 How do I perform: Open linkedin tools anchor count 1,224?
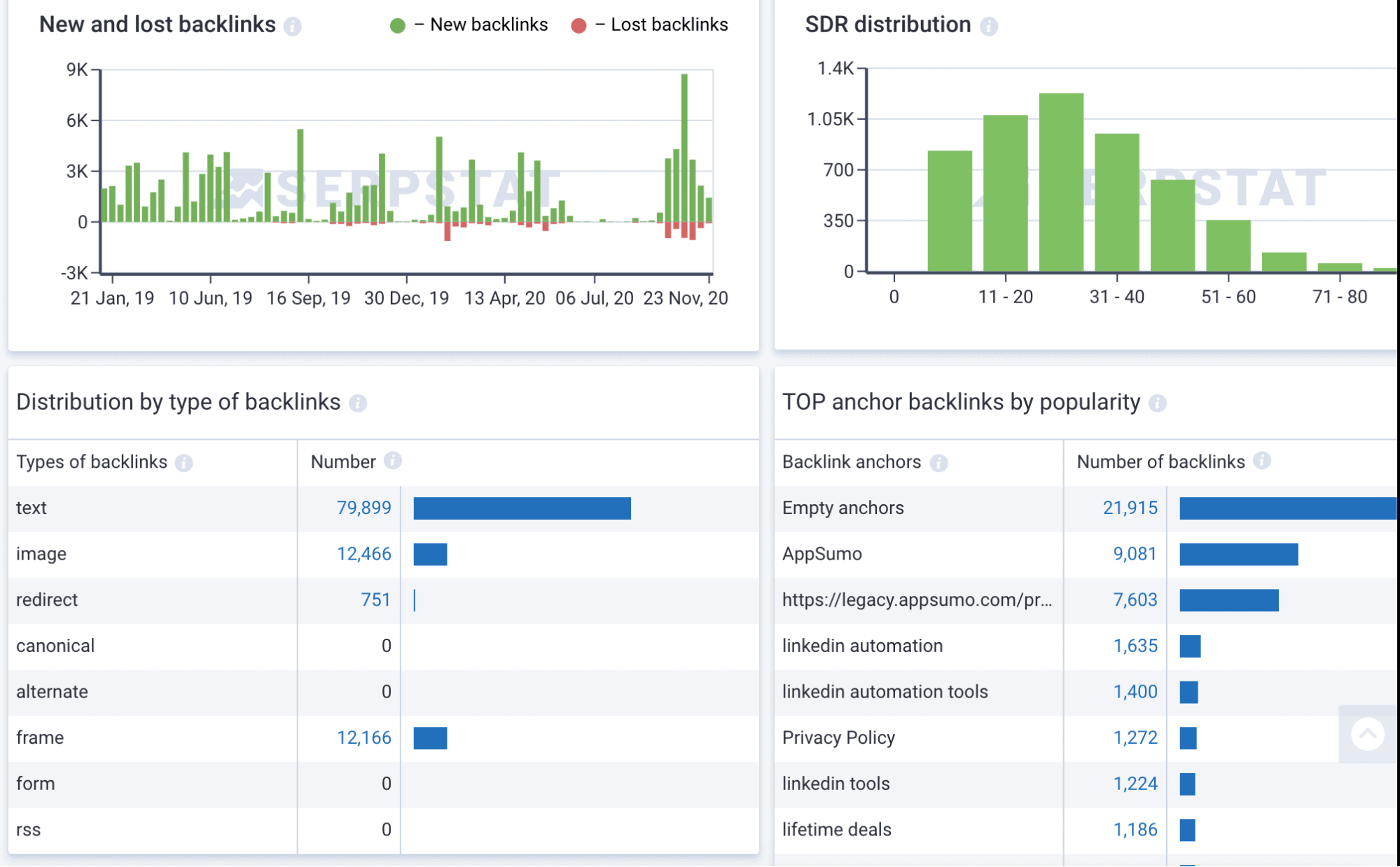(x=1135, y=784)
